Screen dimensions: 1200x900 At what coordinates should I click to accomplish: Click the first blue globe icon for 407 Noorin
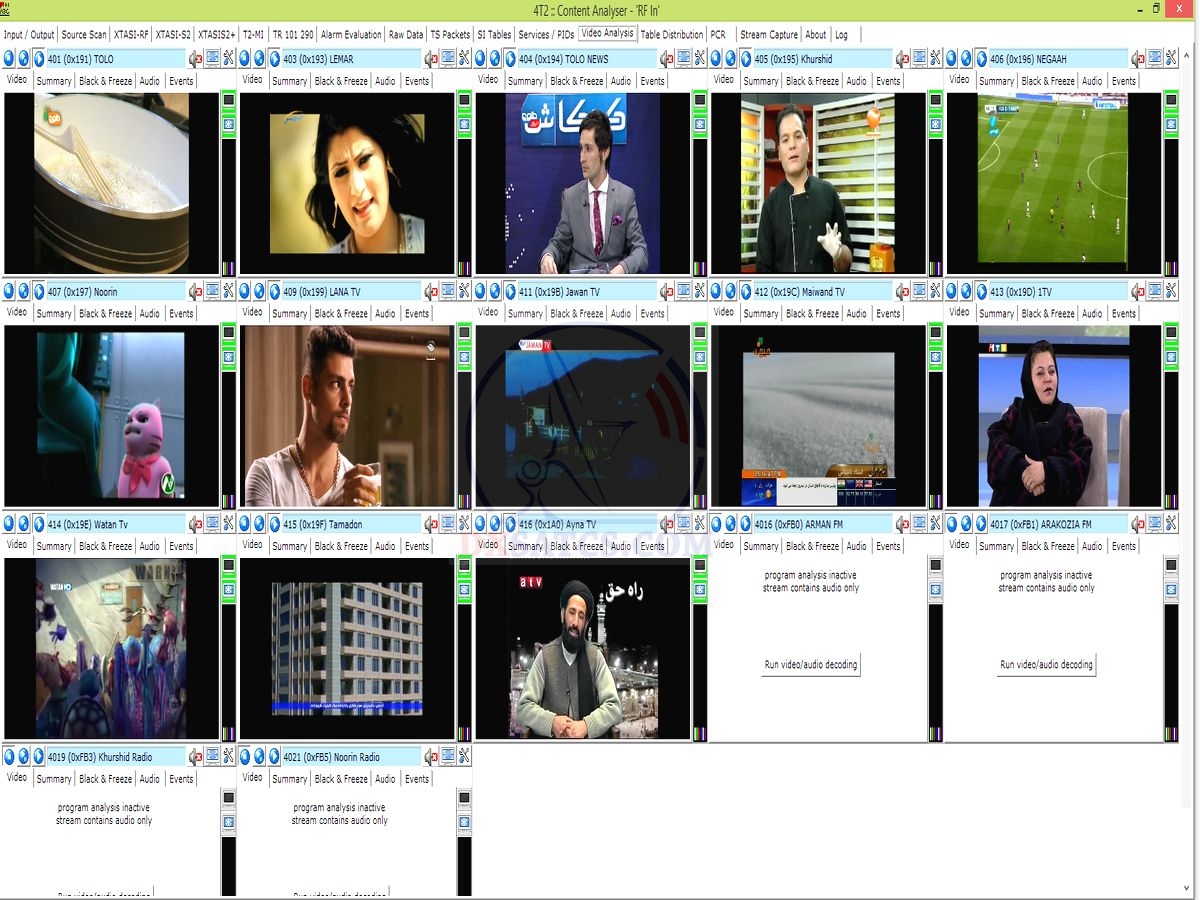coord(9,292)
